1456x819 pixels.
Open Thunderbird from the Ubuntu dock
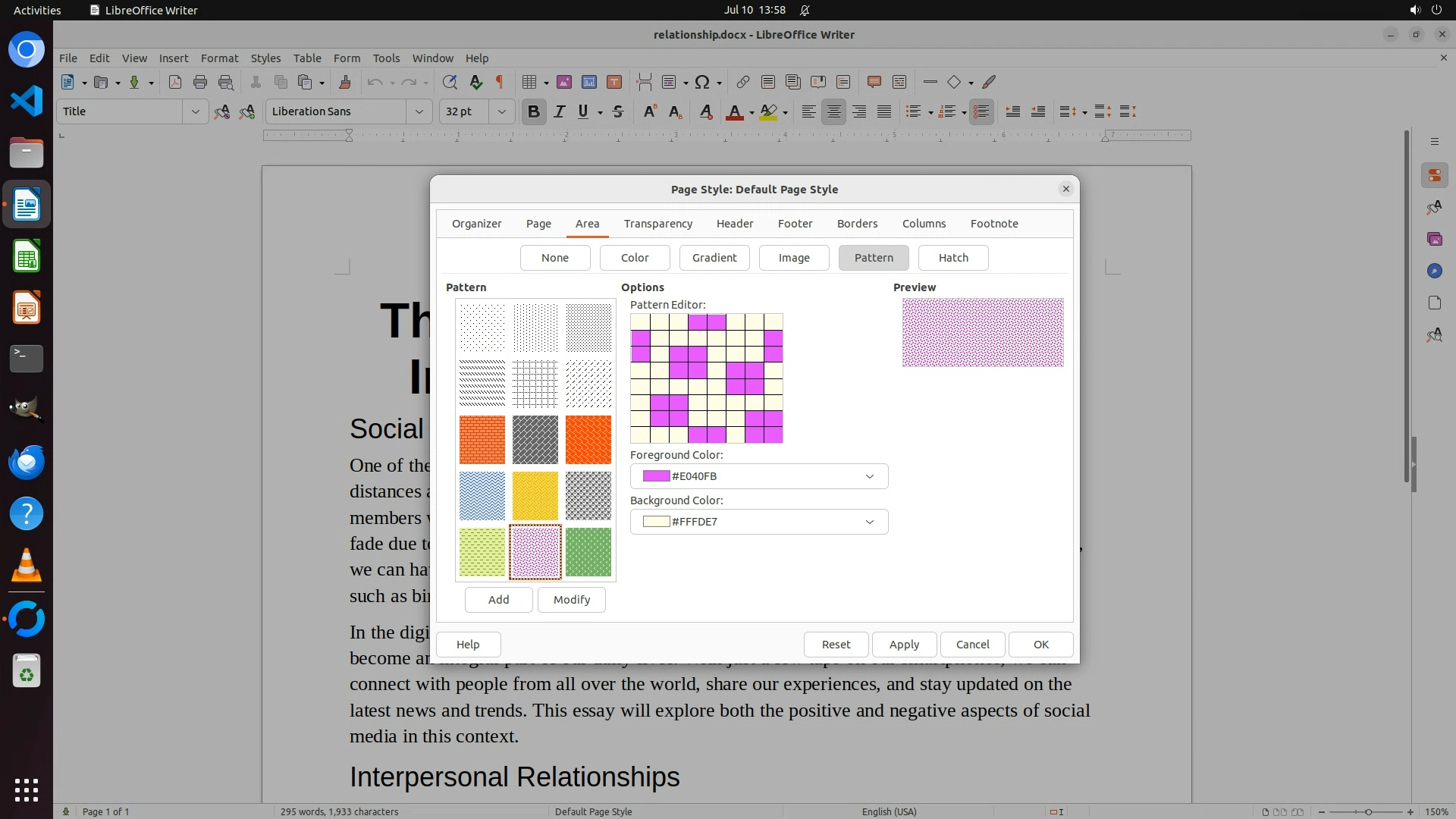27,462
